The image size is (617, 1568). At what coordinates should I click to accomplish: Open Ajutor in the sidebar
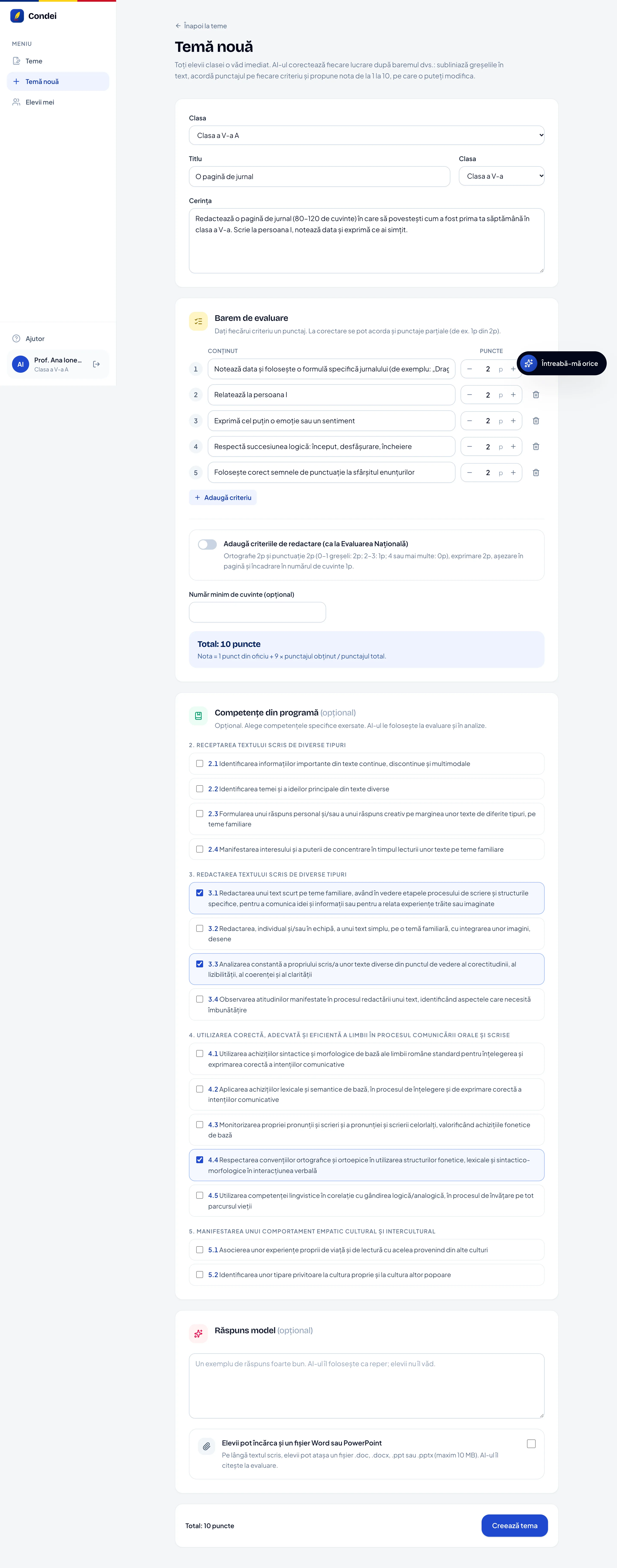58,338
